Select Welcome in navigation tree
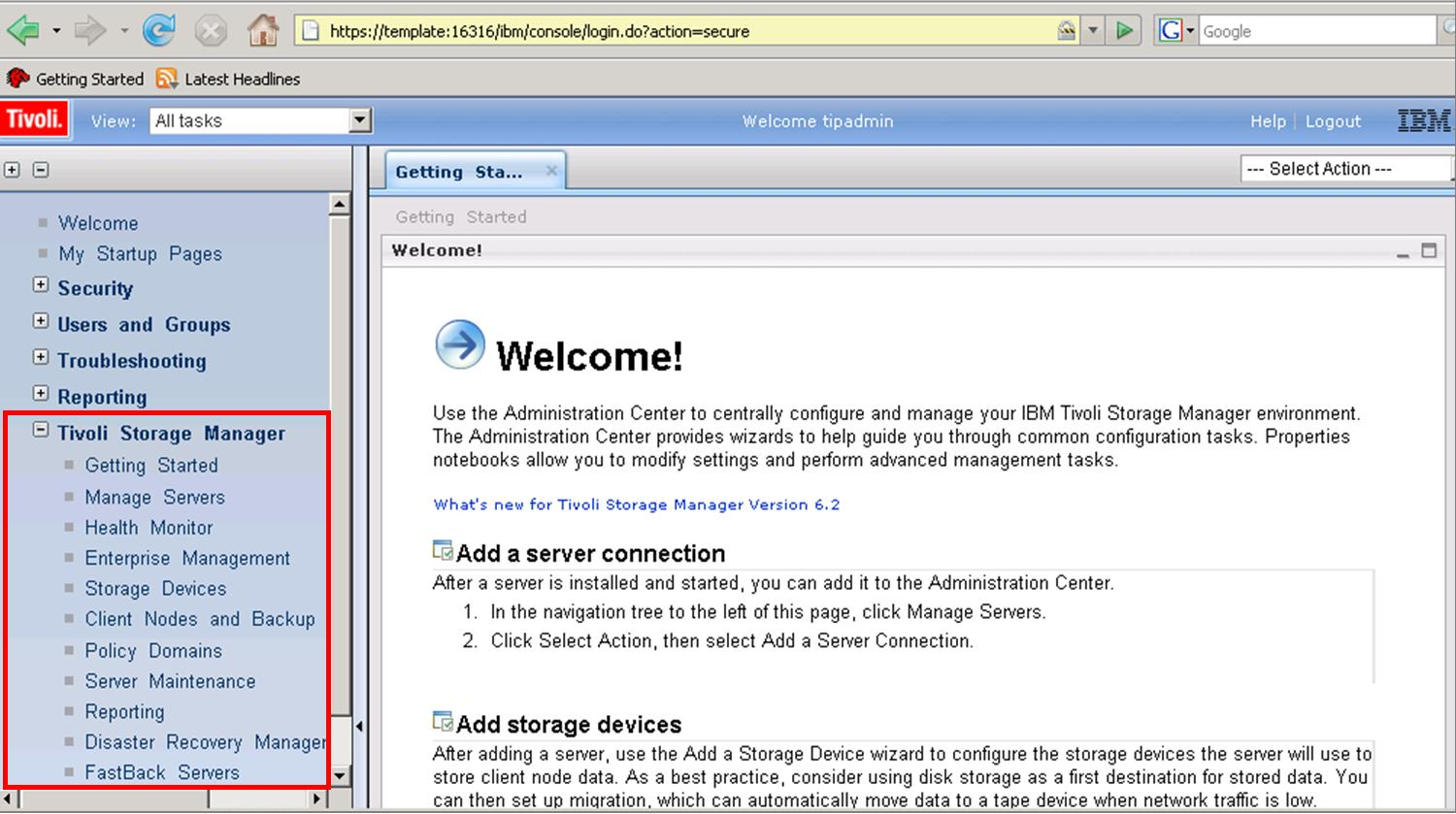Viewport: 1456px width, 814px height. [x=98, y=223]
